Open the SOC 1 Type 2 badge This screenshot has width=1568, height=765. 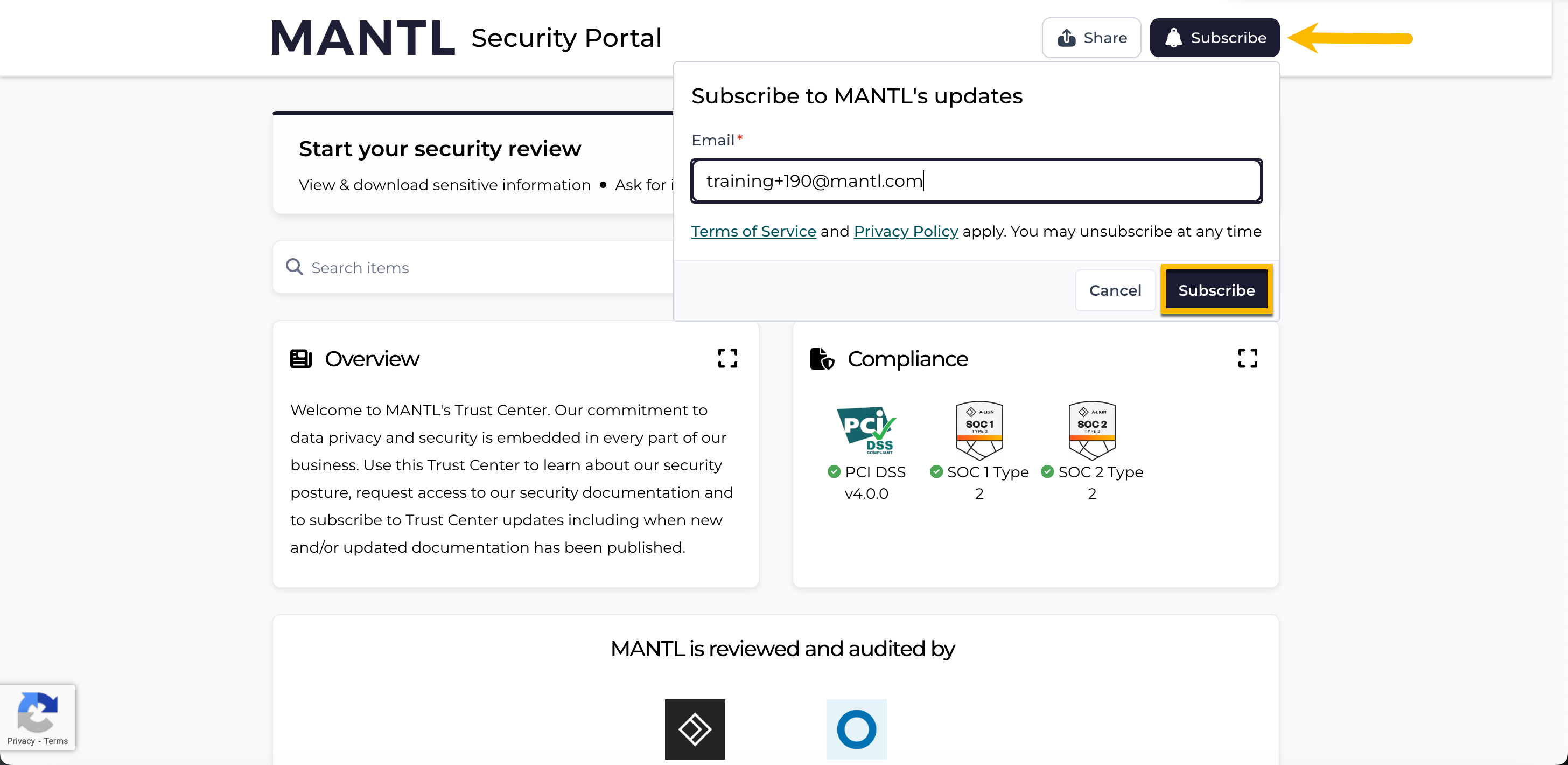coord(979,430)
